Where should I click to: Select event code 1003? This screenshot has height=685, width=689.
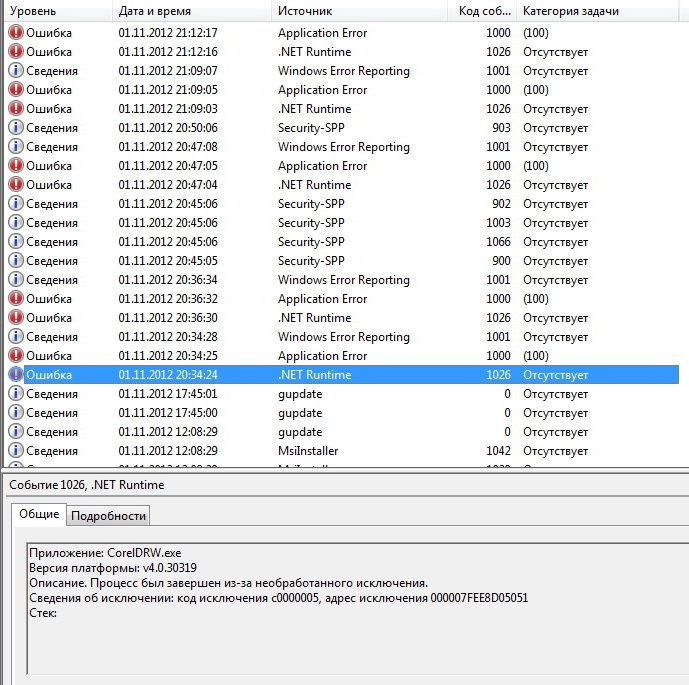coord(498,223)
